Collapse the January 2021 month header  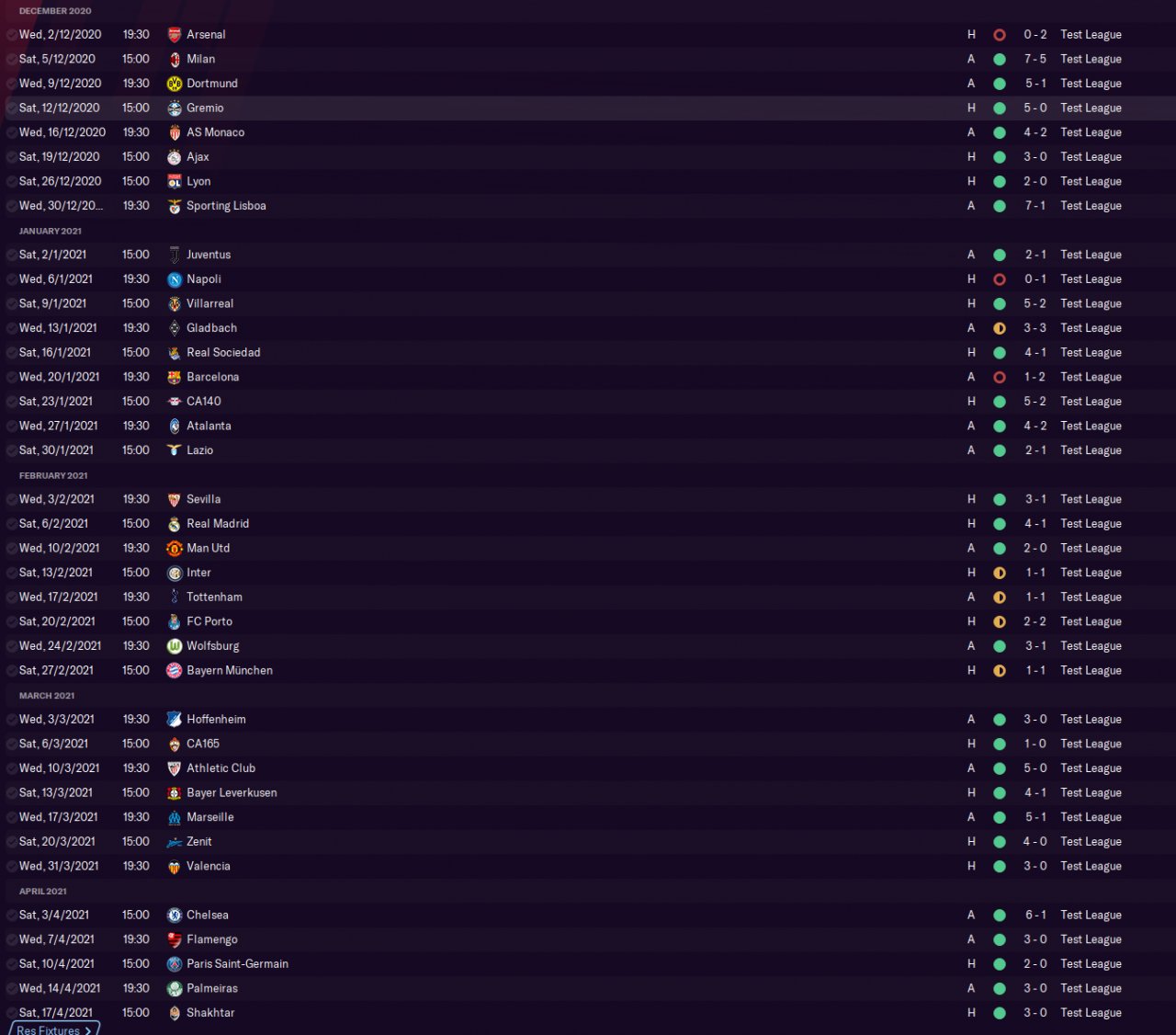pos(51,231)
